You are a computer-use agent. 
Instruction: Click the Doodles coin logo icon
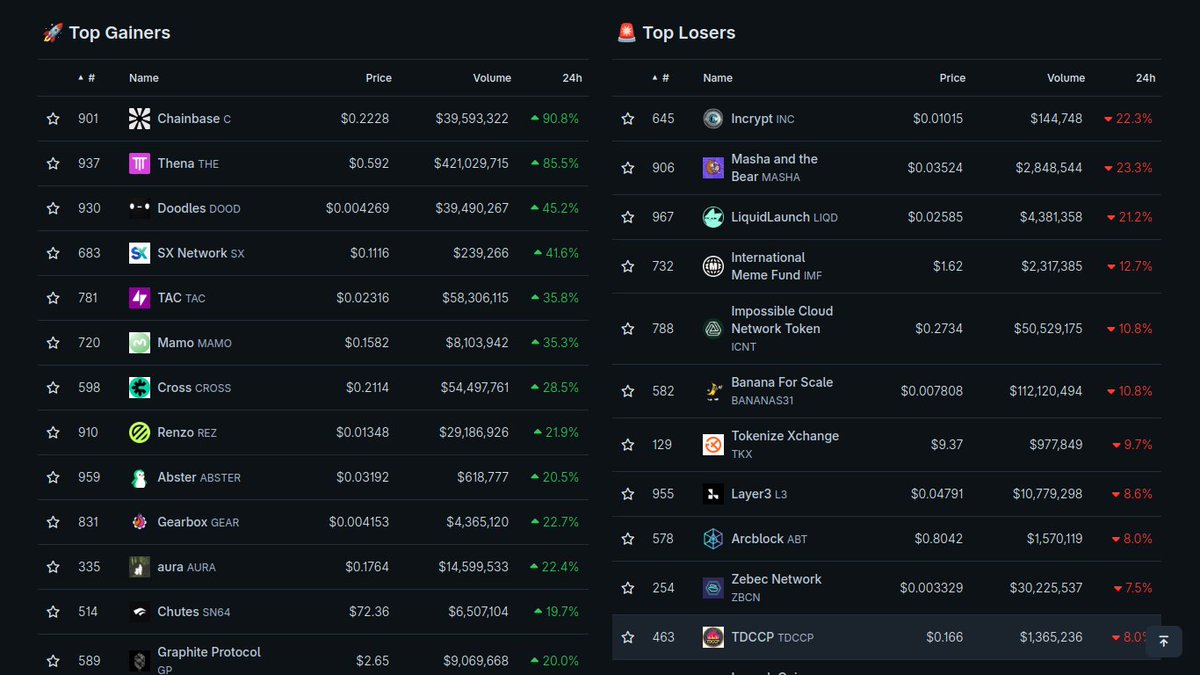(x=140, y=208)
